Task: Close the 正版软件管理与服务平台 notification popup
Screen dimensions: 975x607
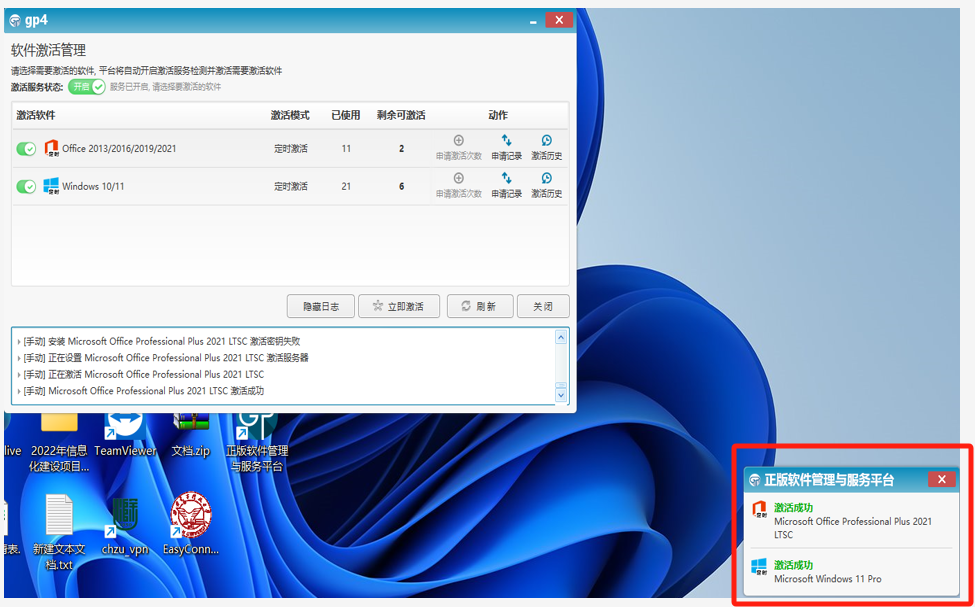Action: (941, 479)
